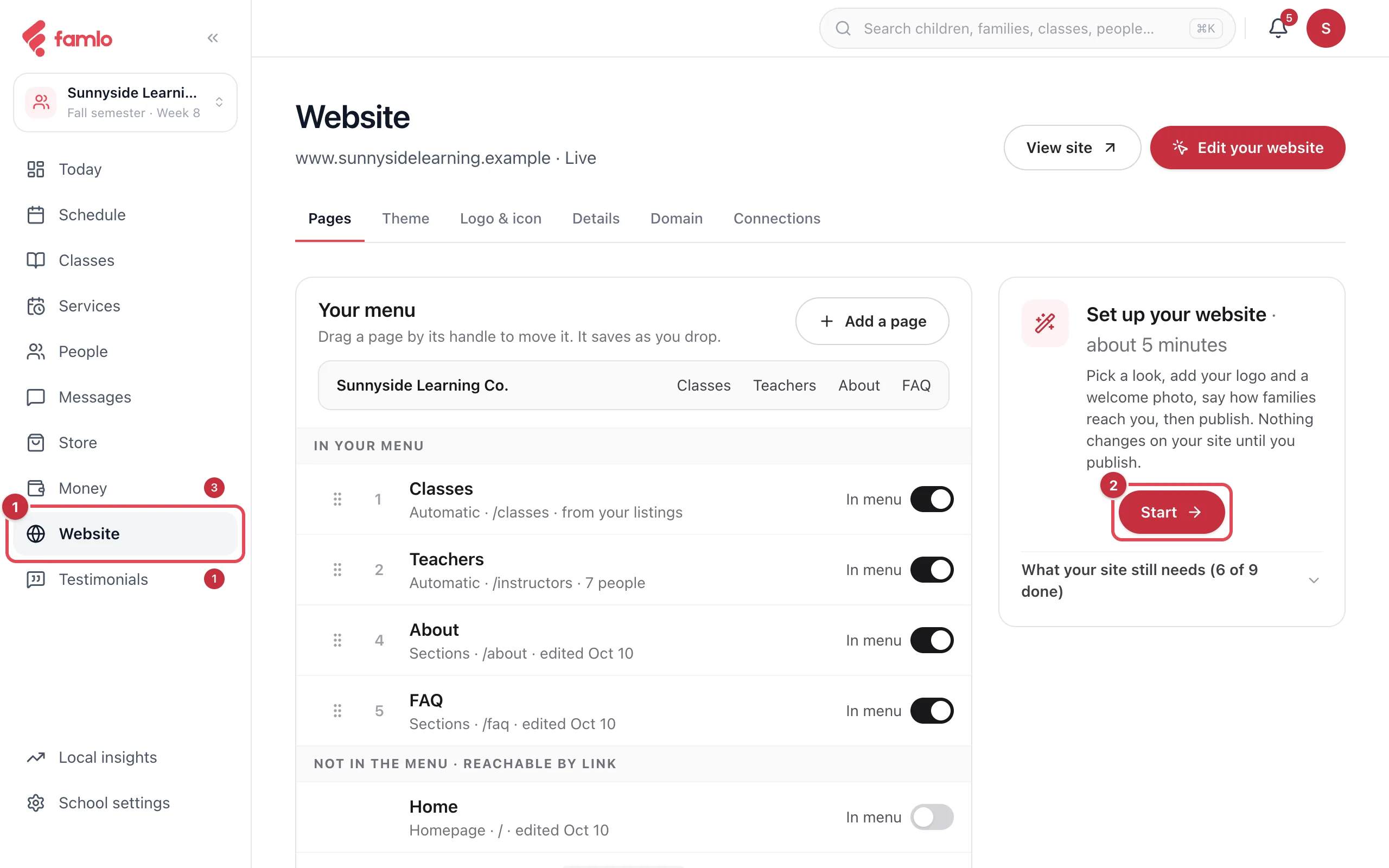
Task: Collapse the sidebar with double-chevron icon
Action: (213, 38)
